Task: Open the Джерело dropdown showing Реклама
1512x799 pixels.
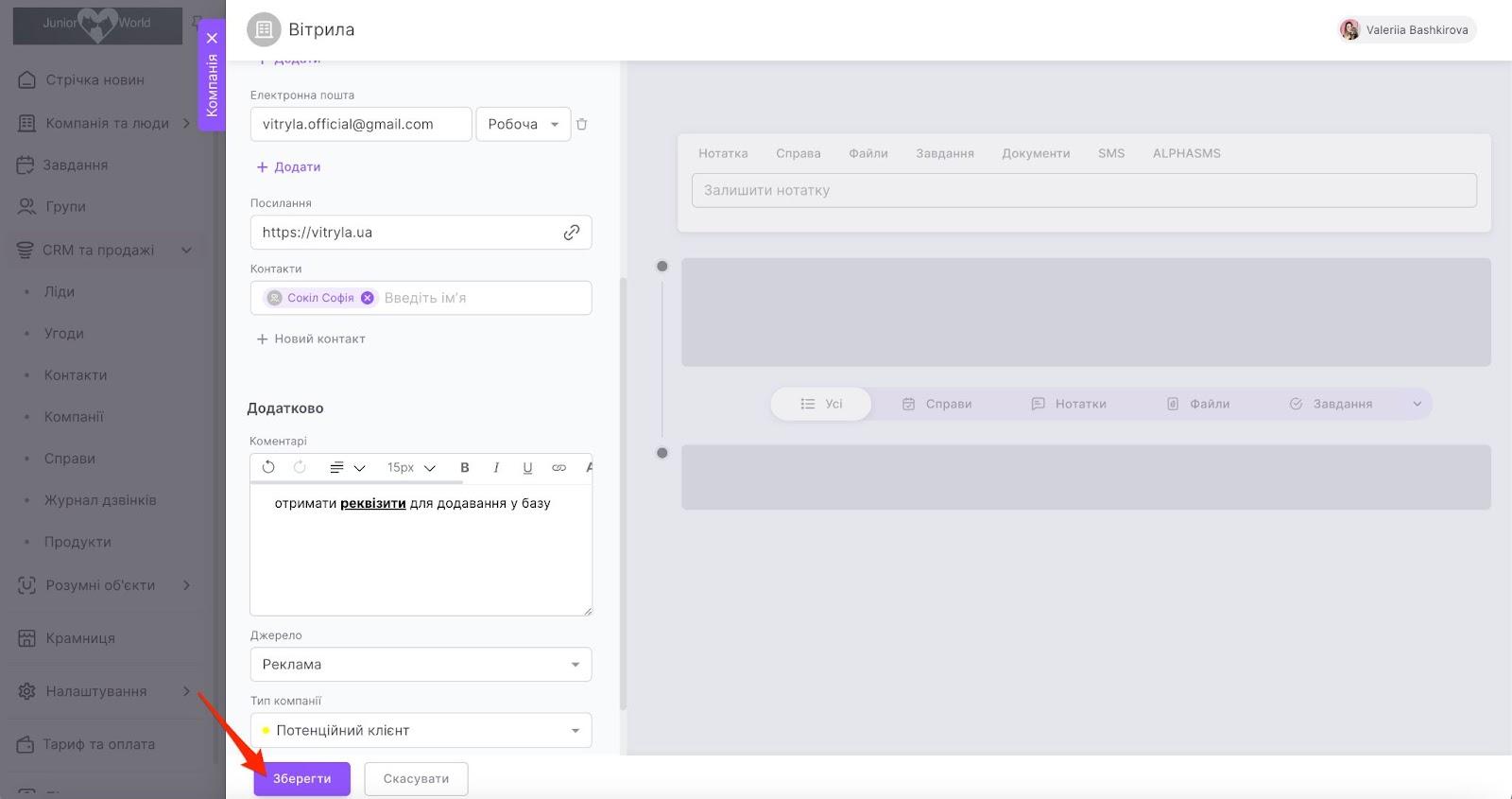Action: point(421,665)
